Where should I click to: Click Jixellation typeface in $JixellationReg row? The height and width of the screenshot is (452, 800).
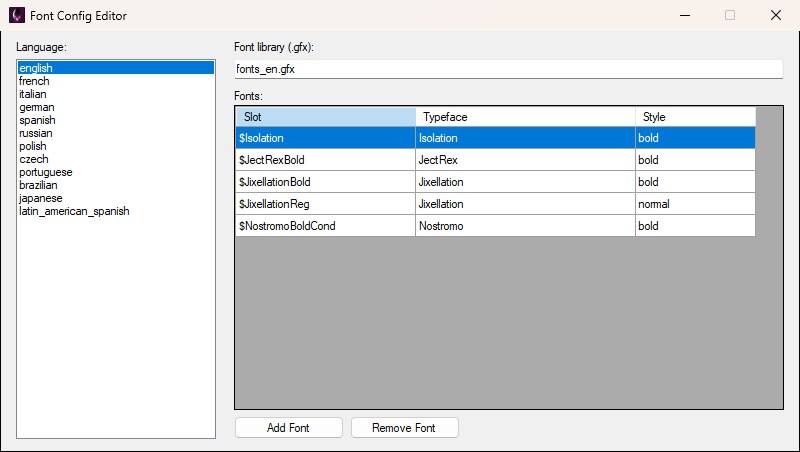coord(526,204)
